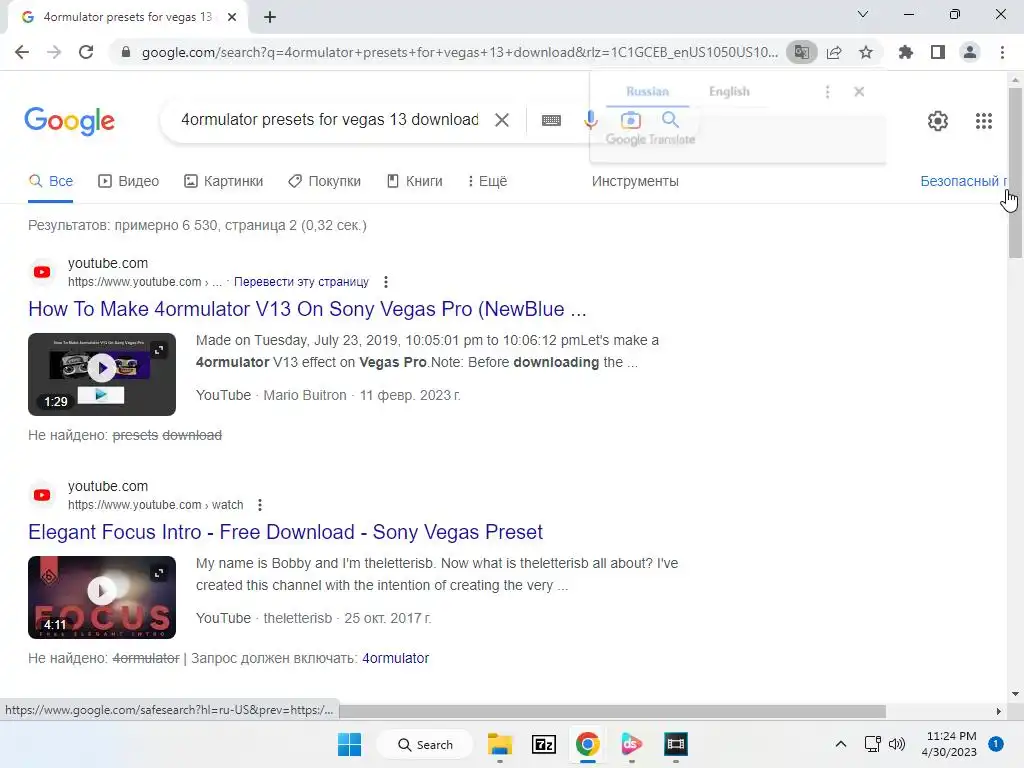The image size is (1024, 768).
Task: Click Перевести эту страницу link
Action: coord(301,282)
